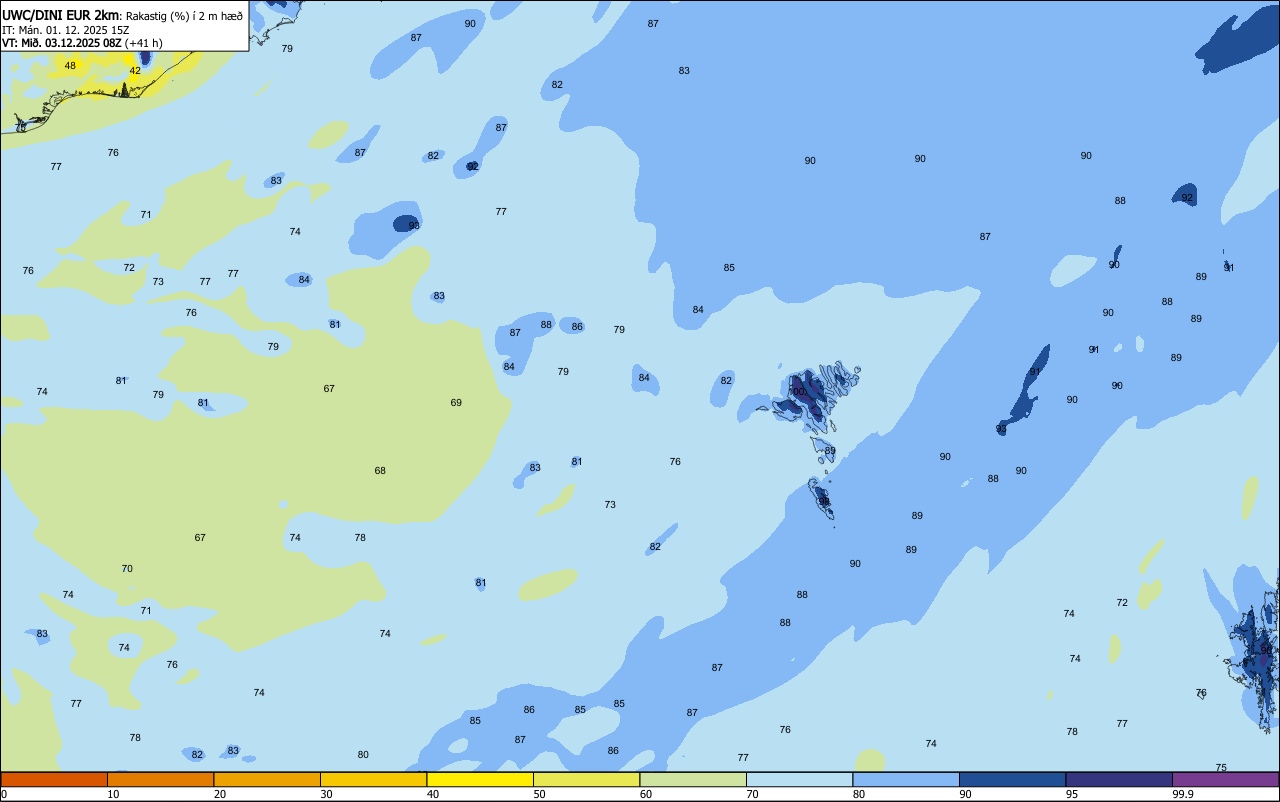Click the humidity value 42 on the map

coord(135,71)
